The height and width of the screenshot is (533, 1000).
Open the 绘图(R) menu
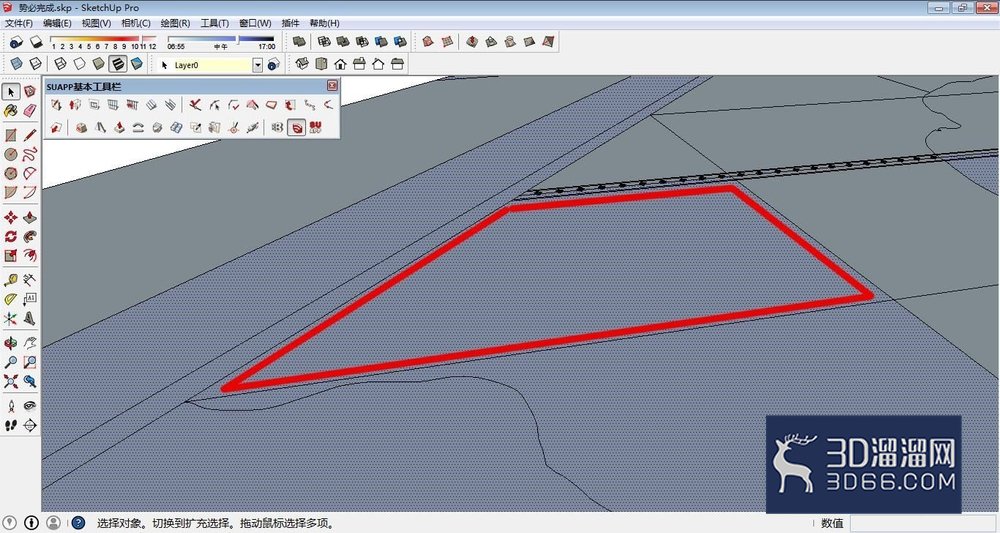tap(175, 23)
